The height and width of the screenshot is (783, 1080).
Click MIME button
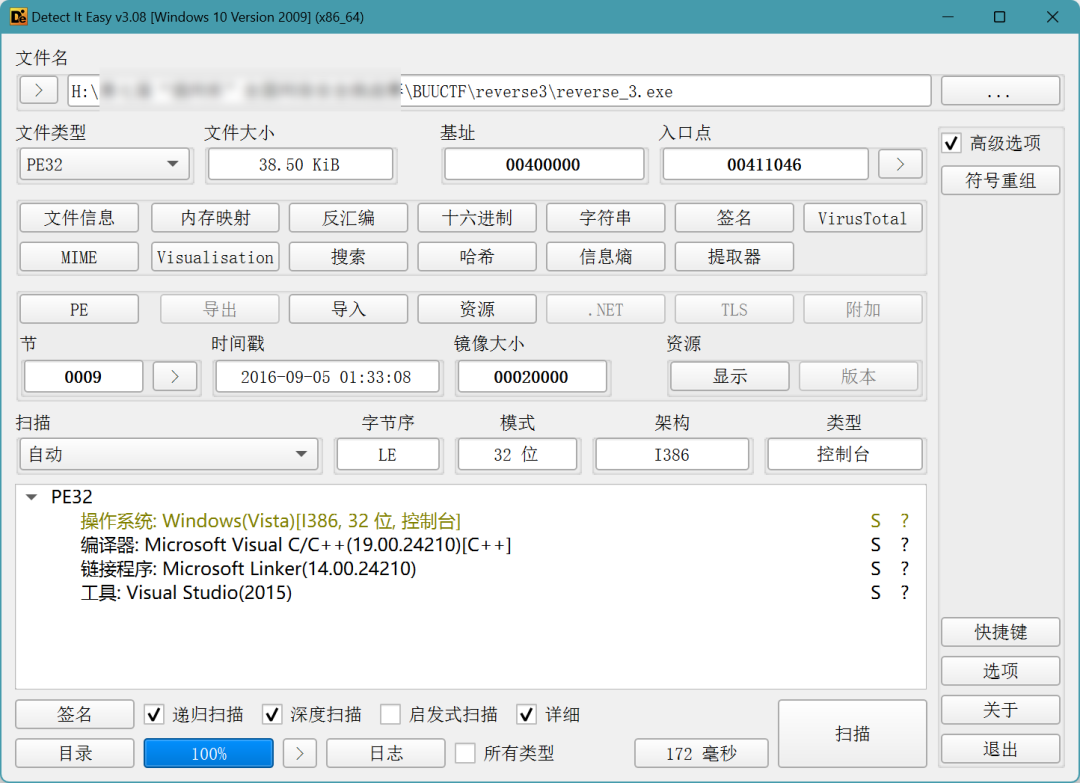click(x=79, y=256)
